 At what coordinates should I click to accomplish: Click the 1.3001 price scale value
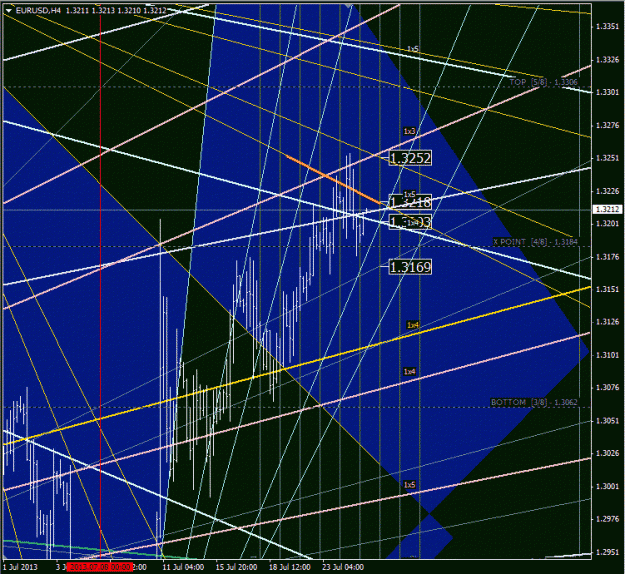(607, 486)
